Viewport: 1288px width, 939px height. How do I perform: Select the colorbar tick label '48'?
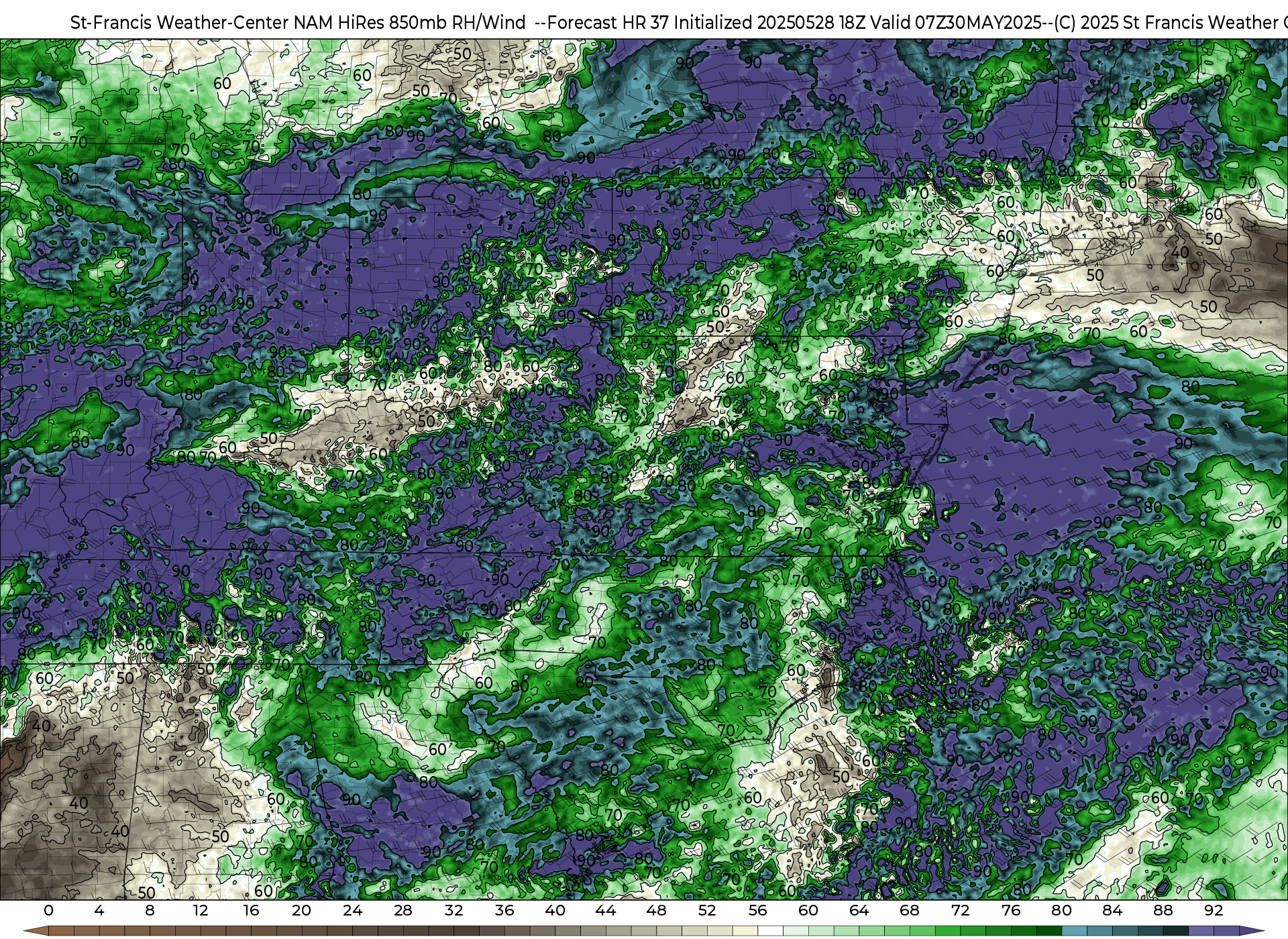(656, 911)
